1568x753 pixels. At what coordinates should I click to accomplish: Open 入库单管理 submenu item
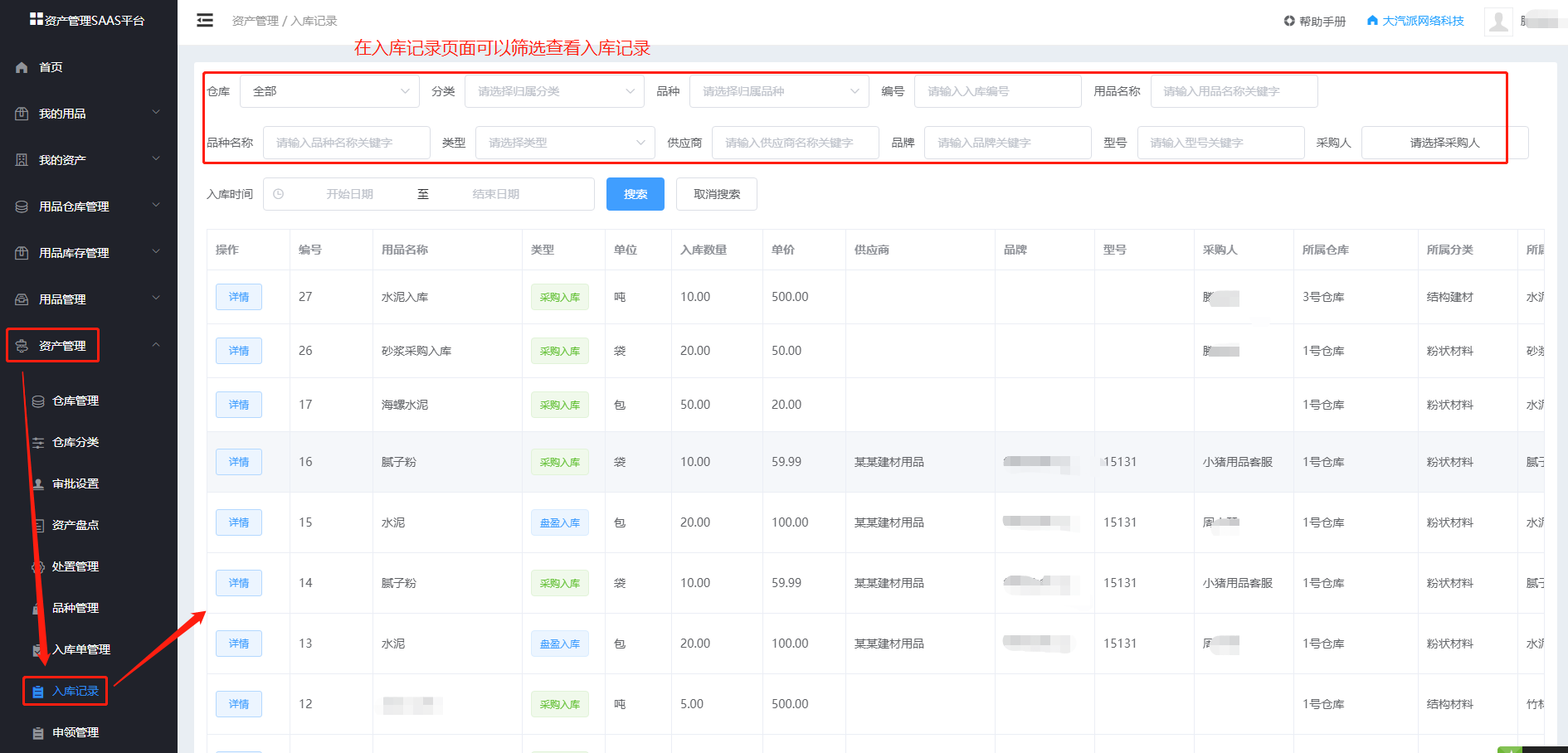[81, 649]
